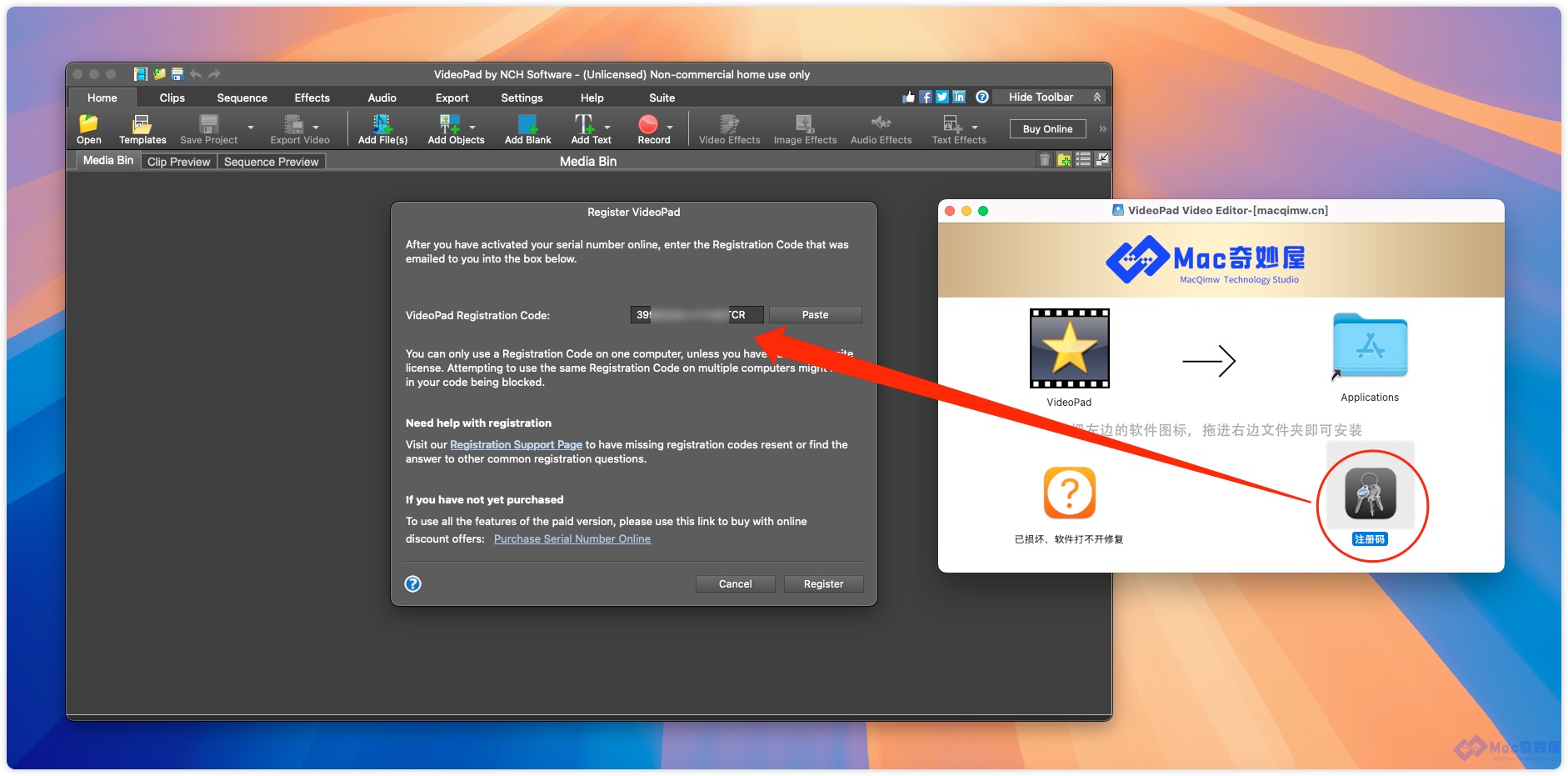Screen dimensions: 1568x776
Task: Click the Media Bin trash delete icon
Action: click(x=1045, y=159)
